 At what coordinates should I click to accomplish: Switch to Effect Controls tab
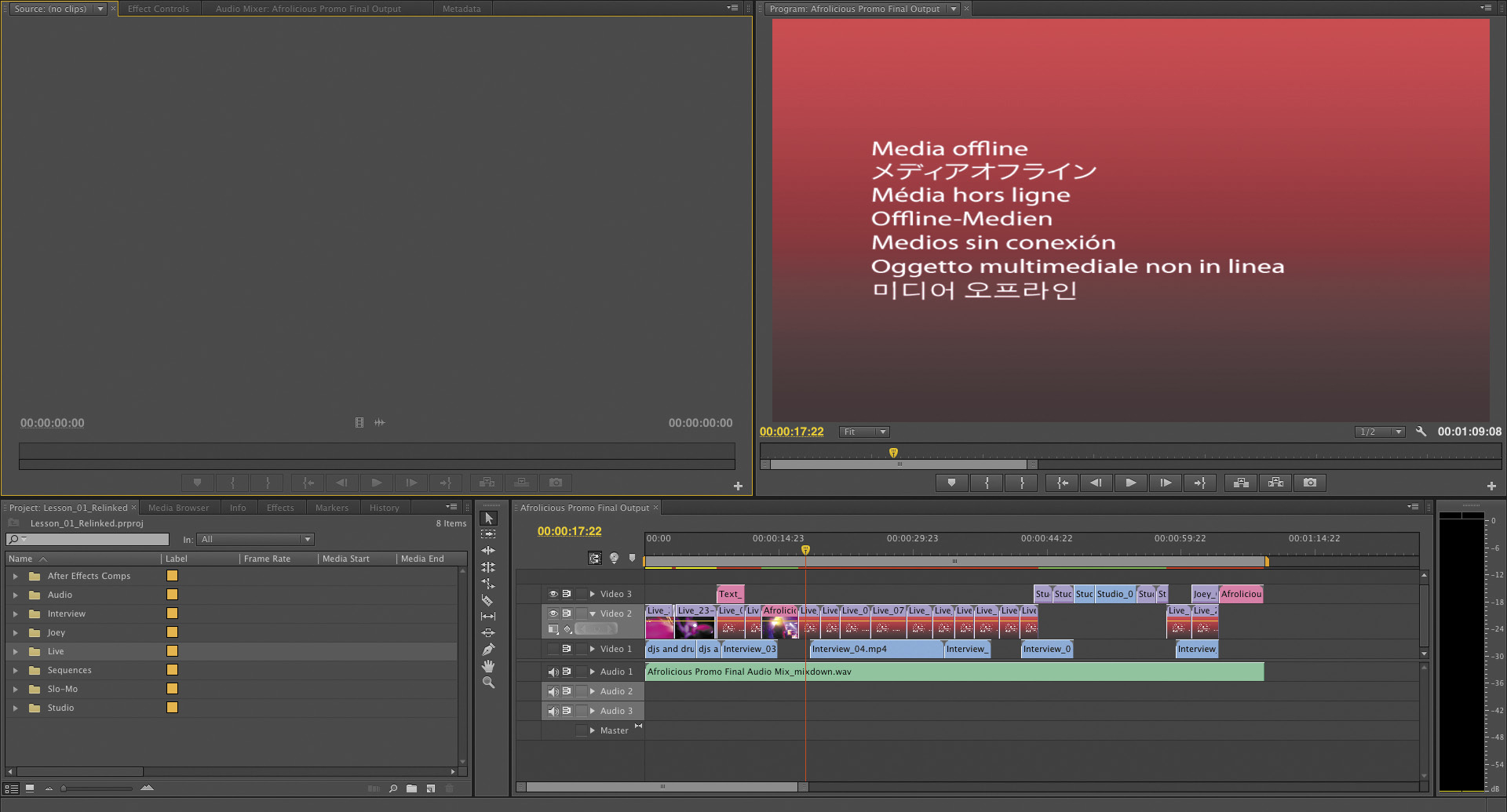tap(159, 9)
